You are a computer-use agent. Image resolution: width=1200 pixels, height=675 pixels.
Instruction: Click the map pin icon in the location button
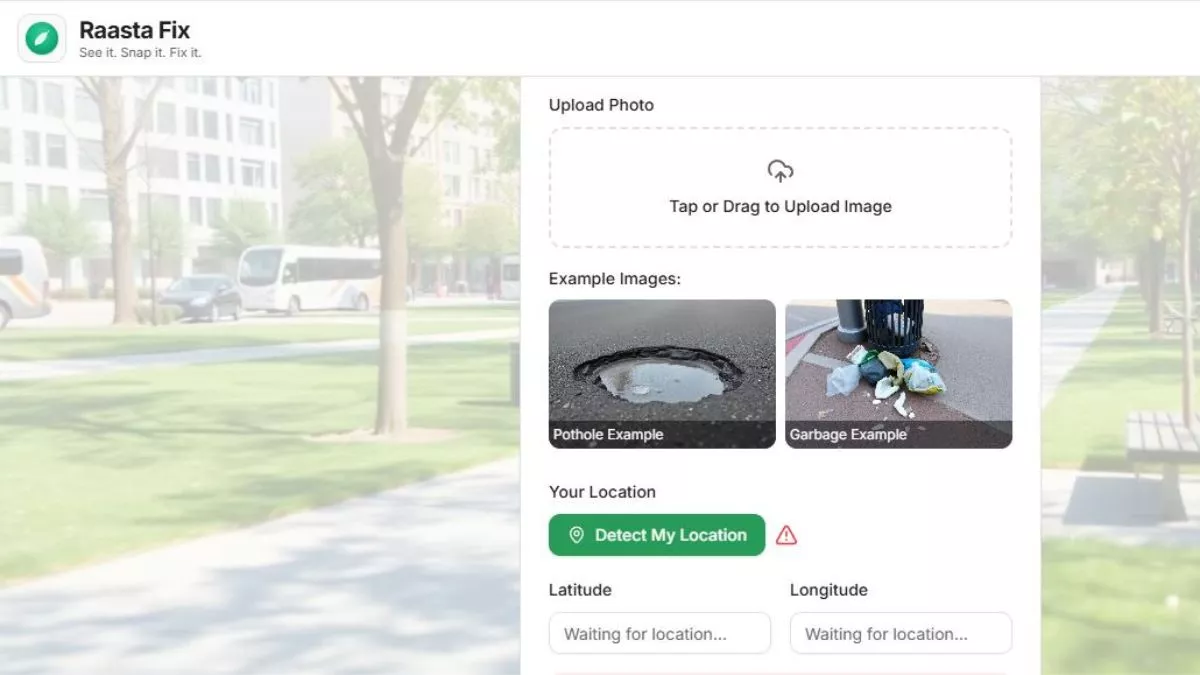(x=576, y=536)
